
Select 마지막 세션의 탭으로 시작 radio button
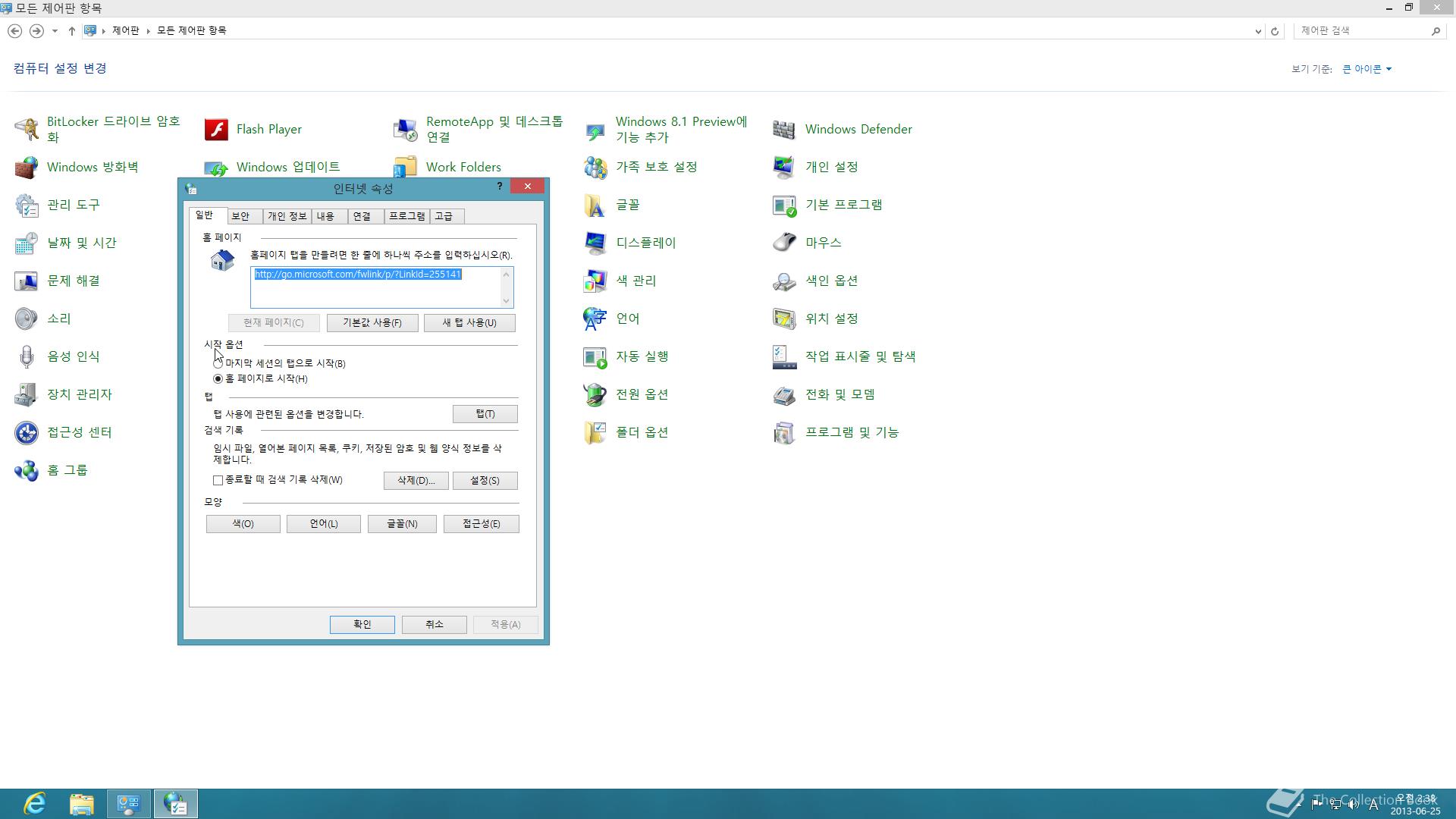[x=218, y=363]
